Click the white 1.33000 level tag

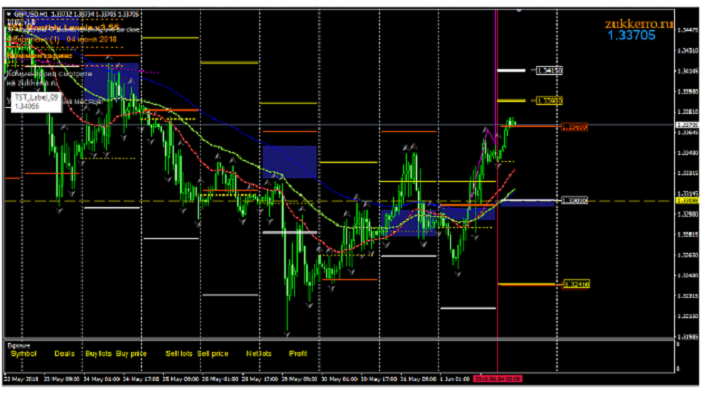[574, 201]
